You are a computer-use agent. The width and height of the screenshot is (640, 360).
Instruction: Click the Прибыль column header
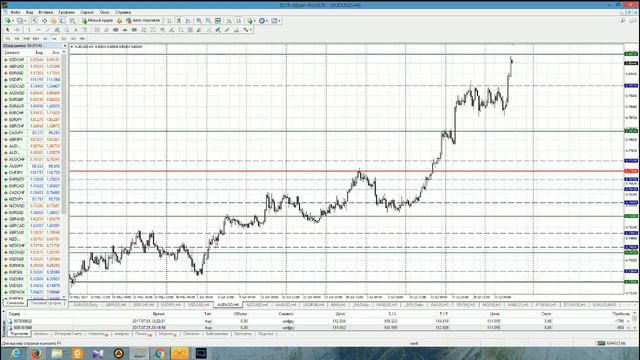pyautogui.click(x=621, y=314)
